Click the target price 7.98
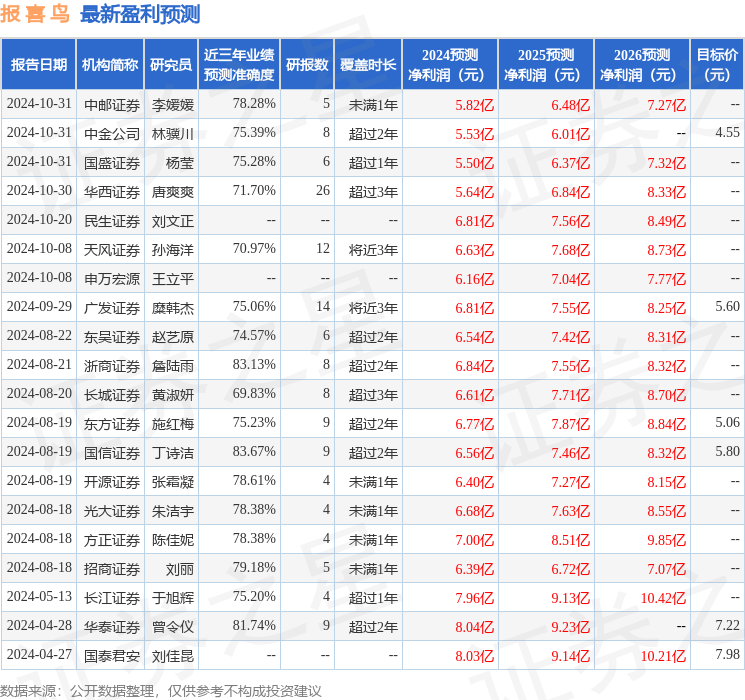 727,654
